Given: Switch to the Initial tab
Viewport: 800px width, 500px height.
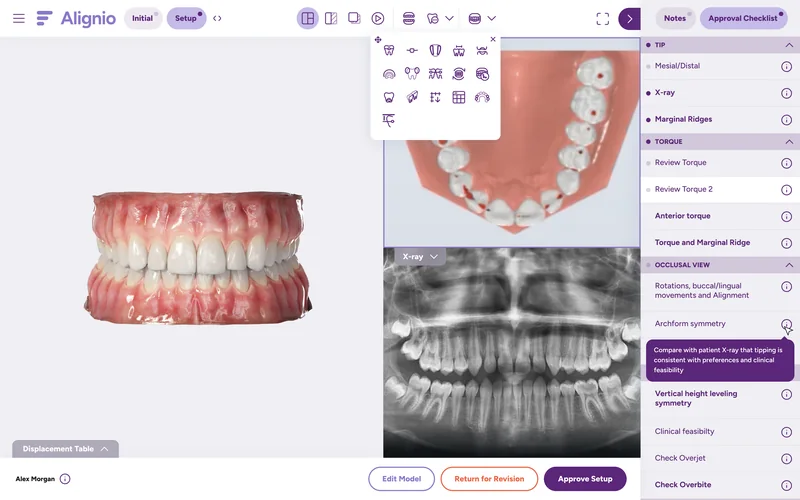Looking at the screenshot, I should pos(143,18).
